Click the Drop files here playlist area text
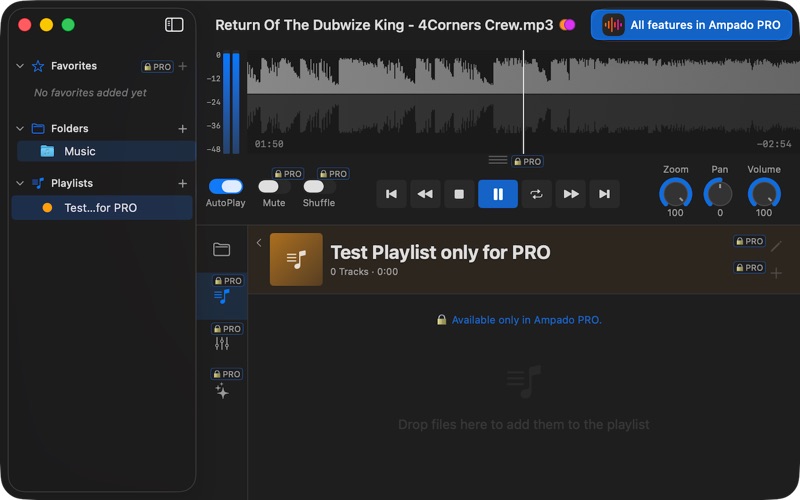 click(524, 424)
